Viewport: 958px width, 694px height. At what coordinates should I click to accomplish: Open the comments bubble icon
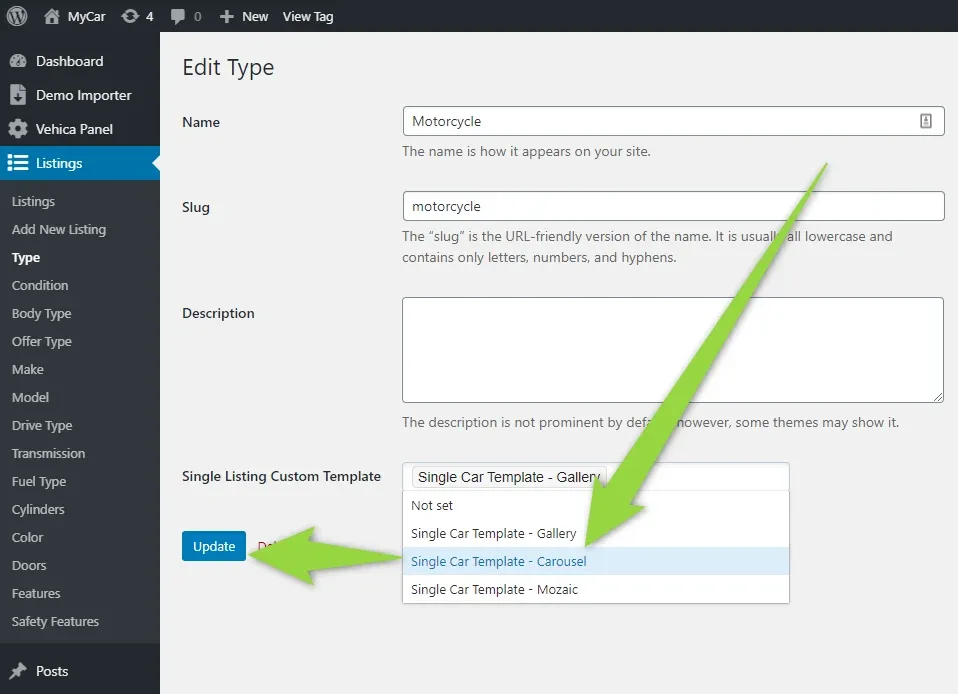(178, 16)
